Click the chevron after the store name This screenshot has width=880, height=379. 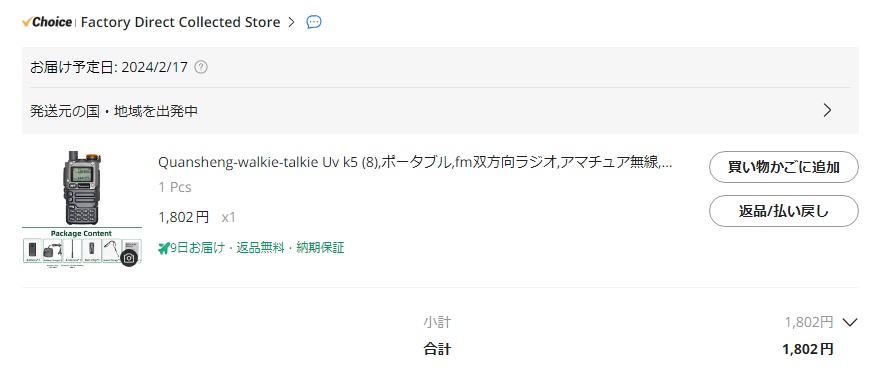tap(291, 22)
